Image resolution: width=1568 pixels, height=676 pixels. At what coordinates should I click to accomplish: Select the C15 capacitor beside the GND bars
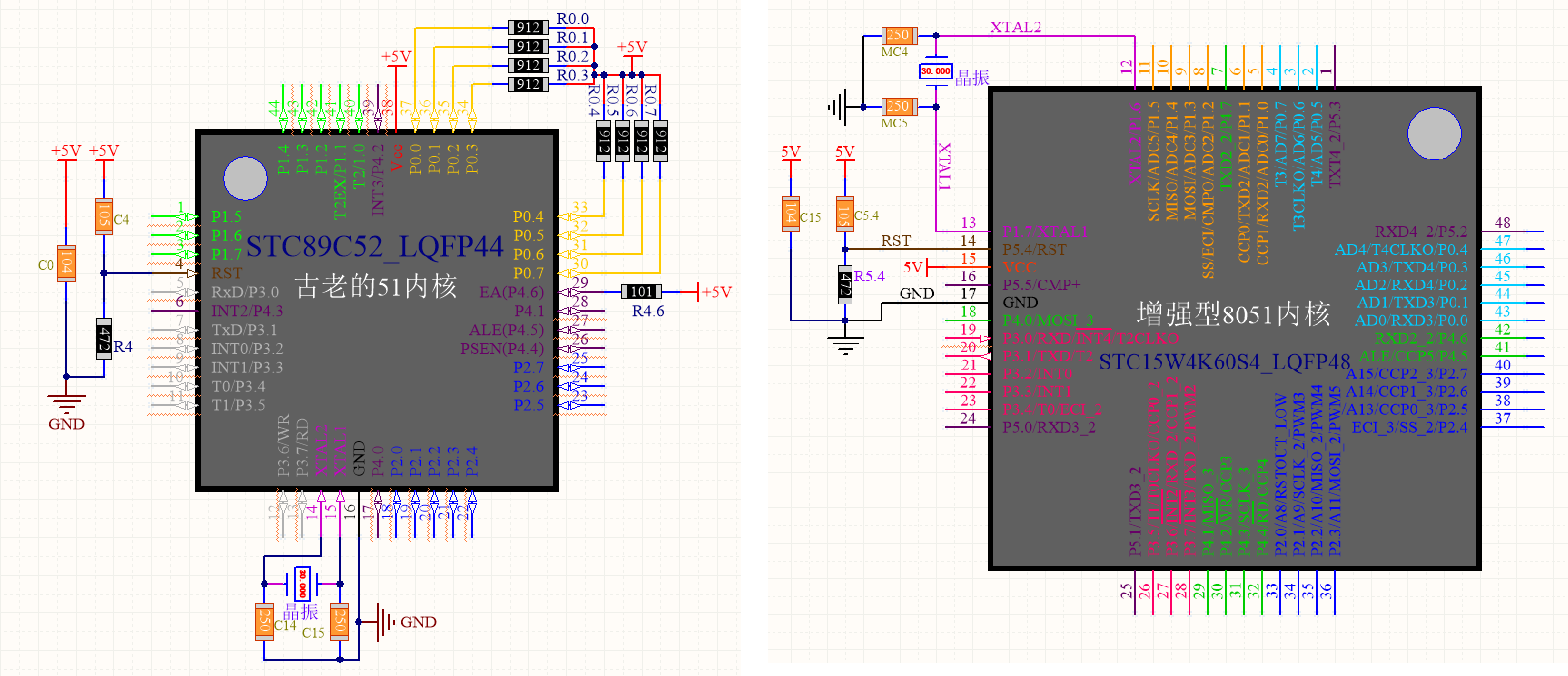pos(341,623)
